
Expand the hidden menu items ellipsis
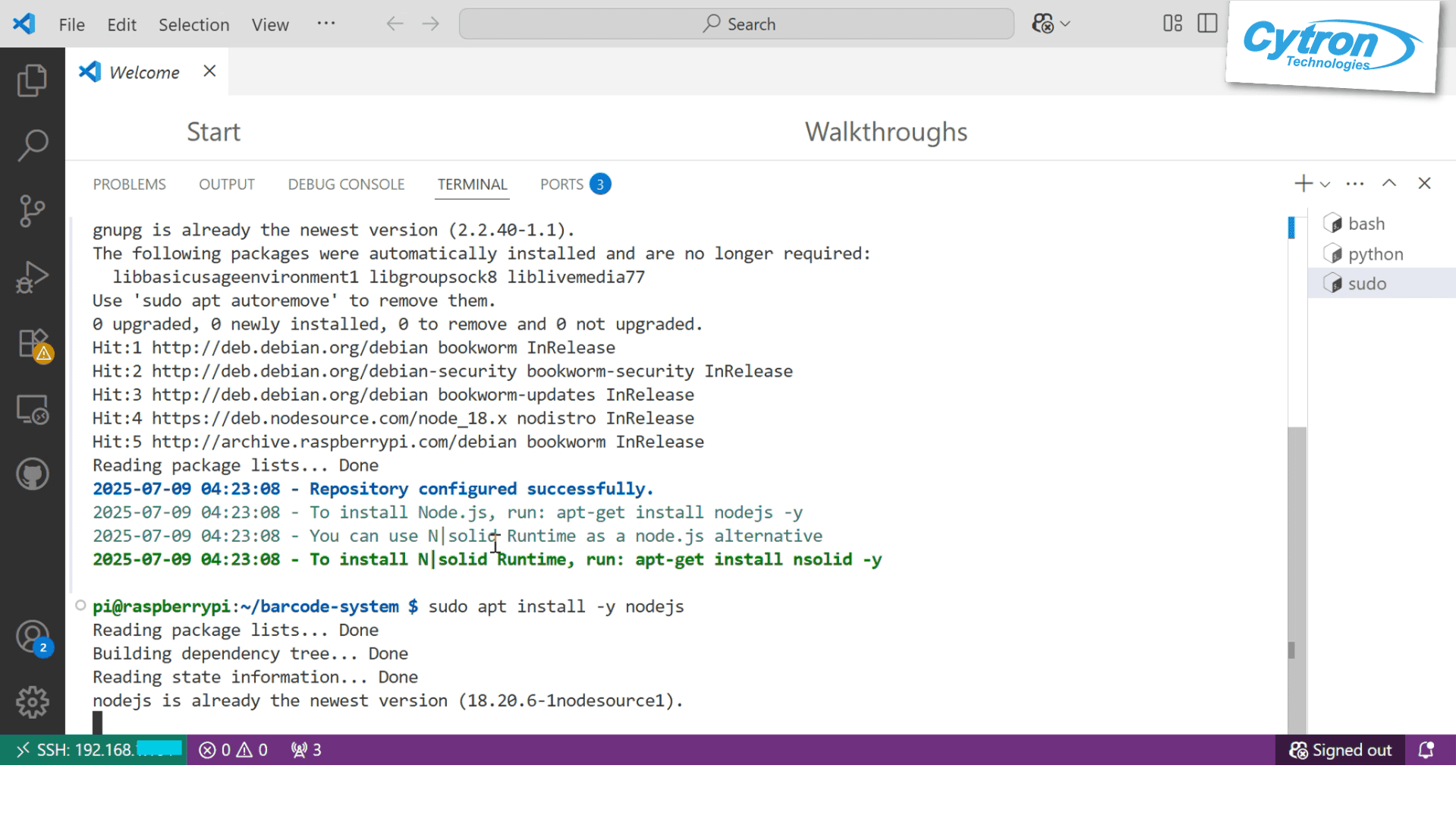point(325,24)
